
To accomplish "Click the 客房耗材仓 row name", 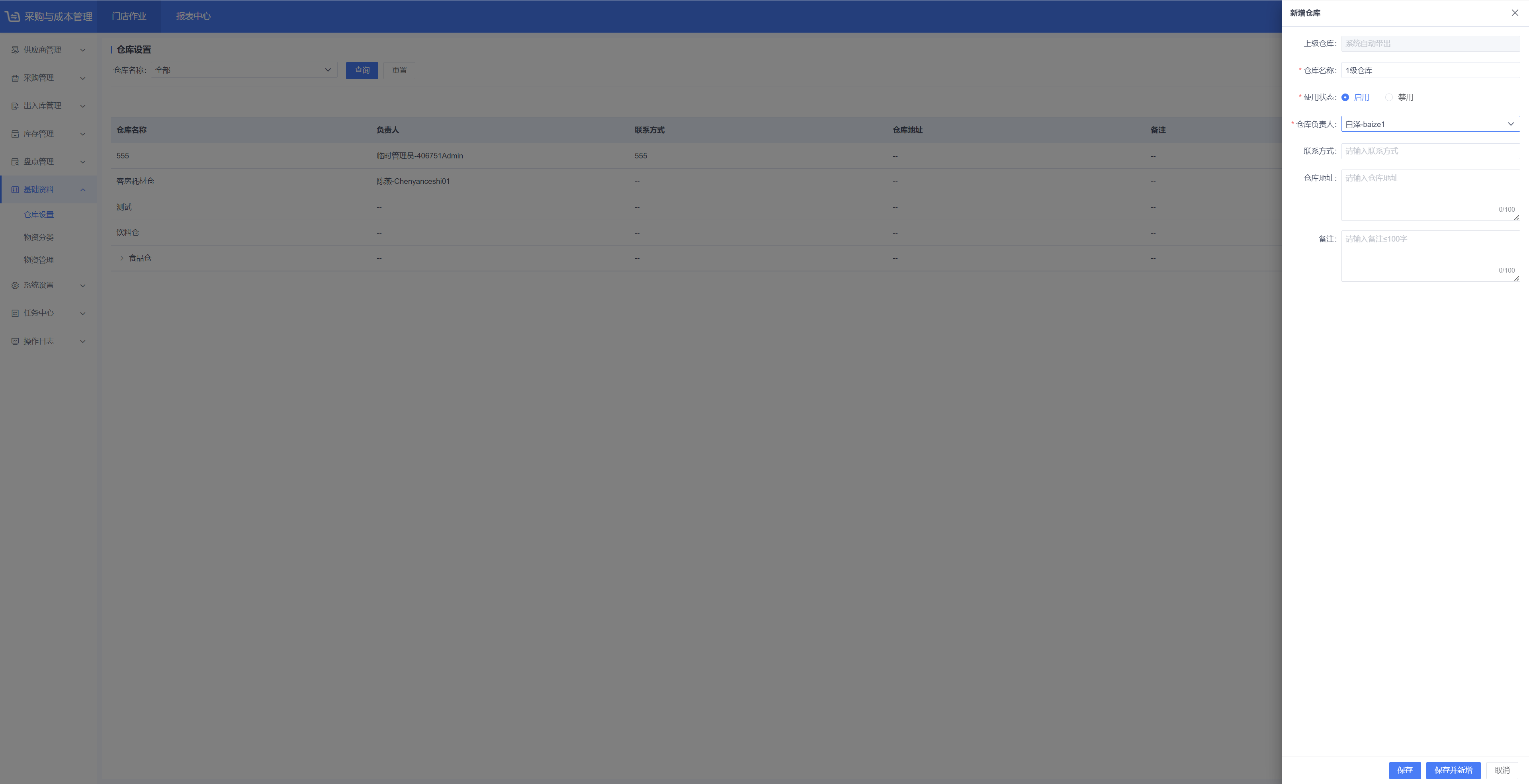I will click(135, 181).
